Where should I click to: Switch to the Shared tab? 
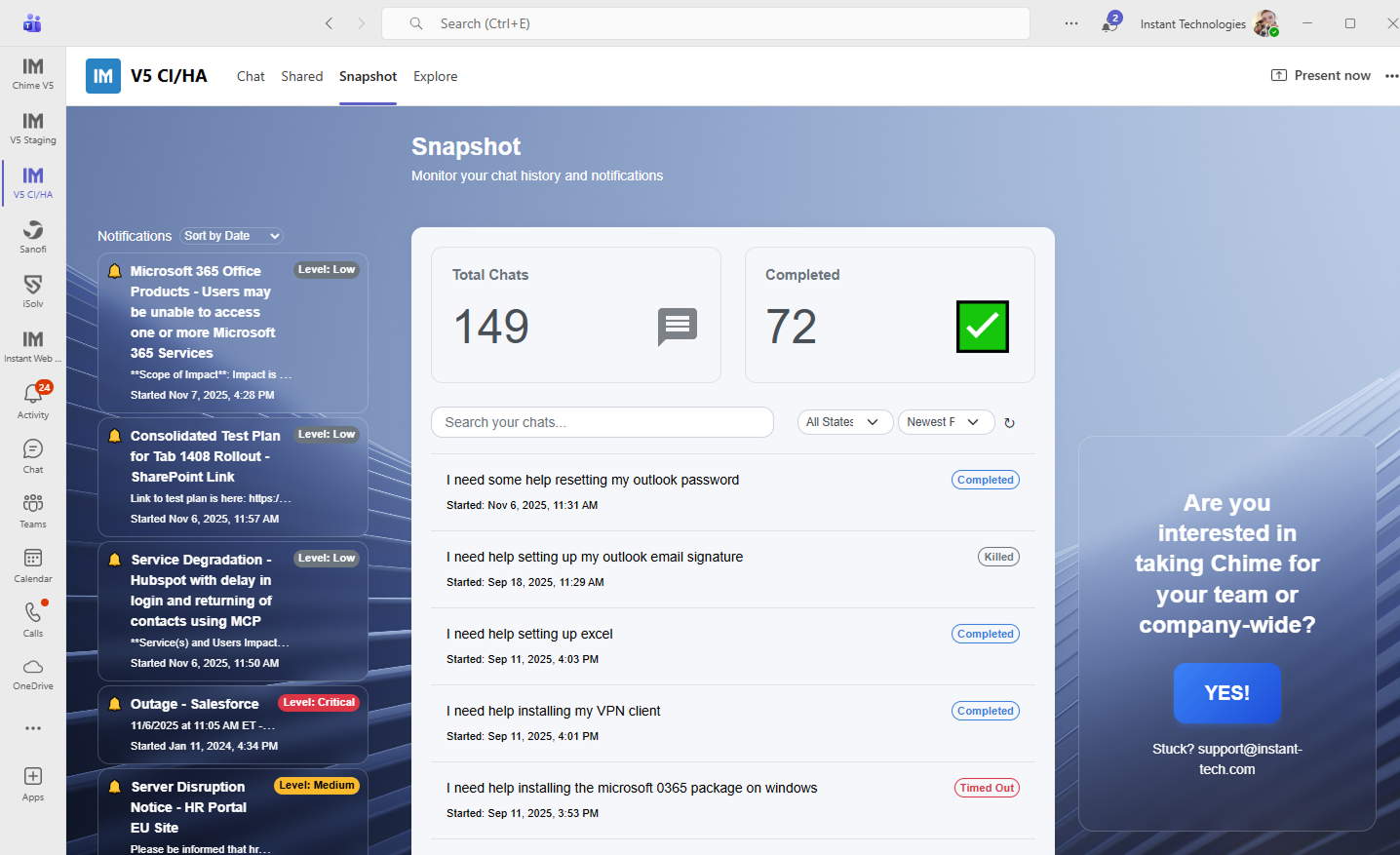(x=302, y=76)
